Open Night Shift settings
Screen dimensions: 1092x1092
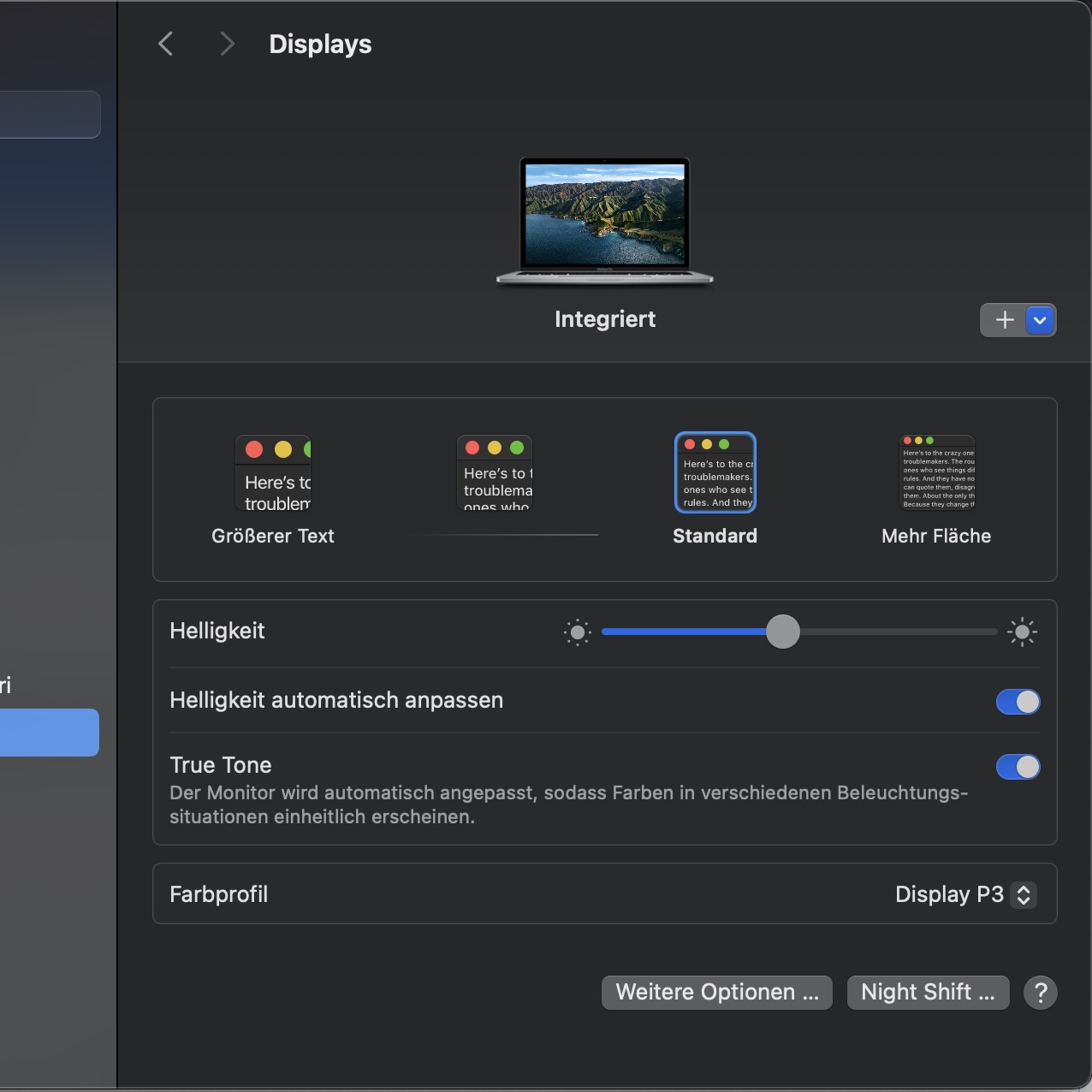click(928, 993)
